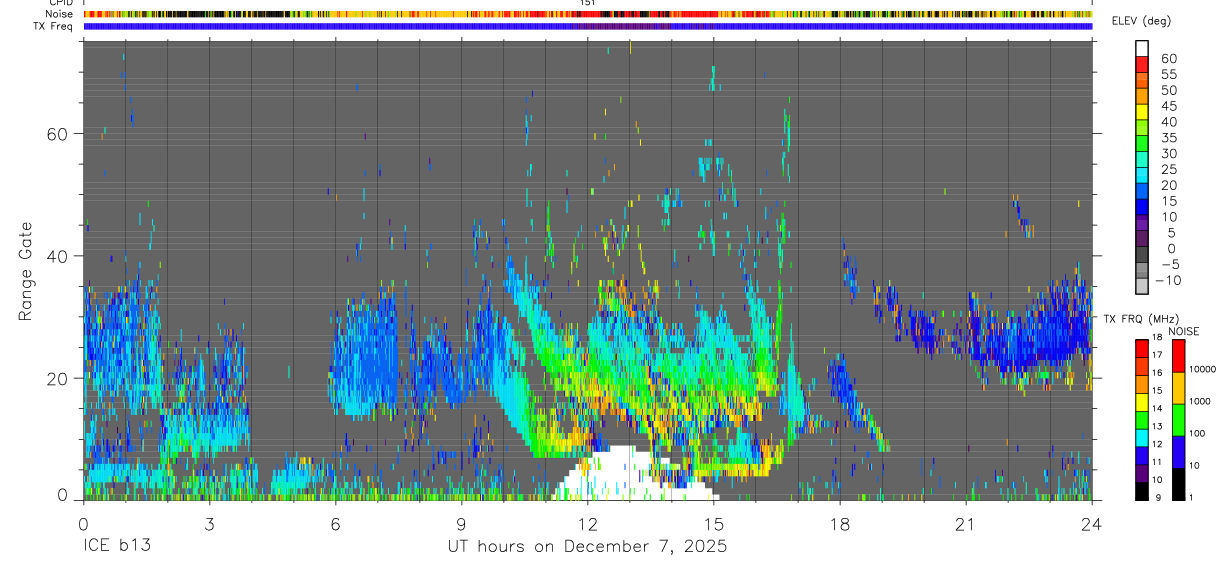Click the x-axis tick label '3'
This screenshot has width=1228, height=567.
pos(209,524)
